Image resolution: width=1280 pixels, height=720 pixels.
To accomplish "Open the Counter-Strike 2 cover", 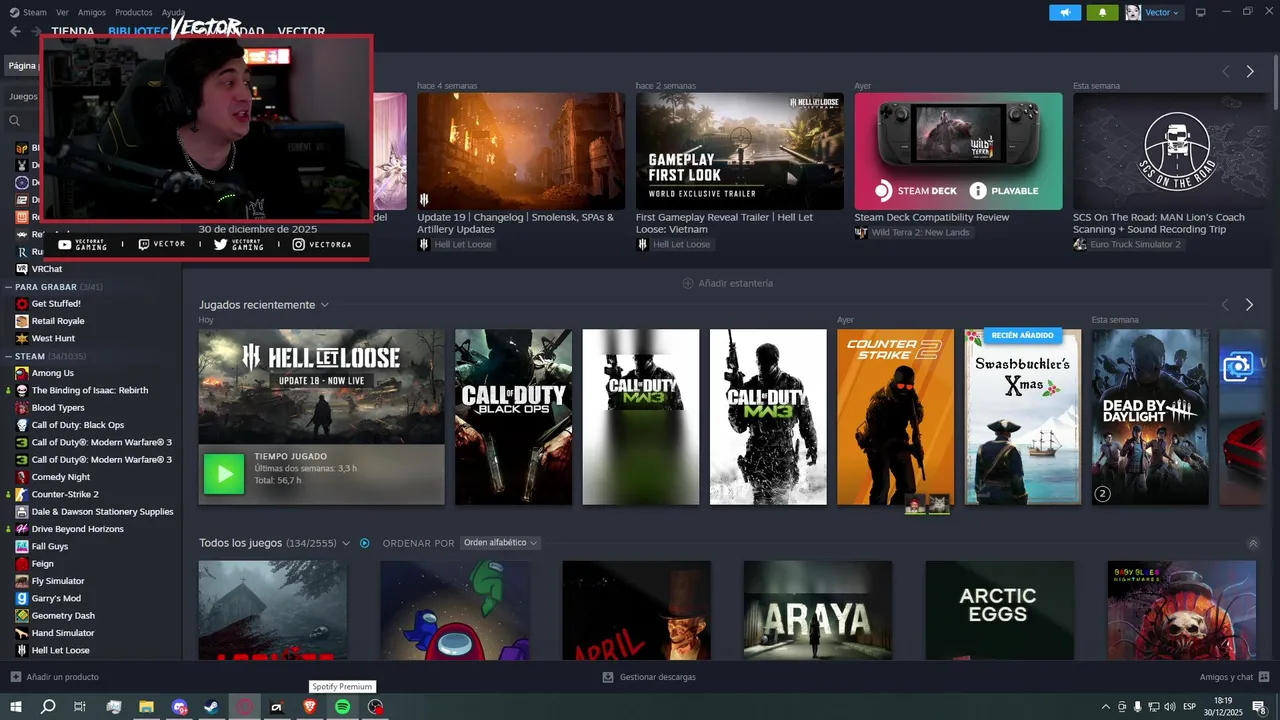I will coord(896,417).
